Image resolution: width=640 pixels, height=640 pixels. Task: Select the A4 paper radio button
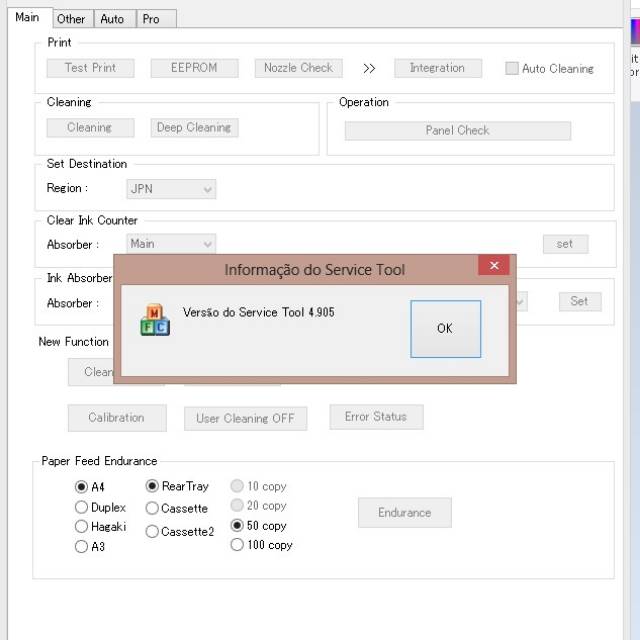pos(82,487)
